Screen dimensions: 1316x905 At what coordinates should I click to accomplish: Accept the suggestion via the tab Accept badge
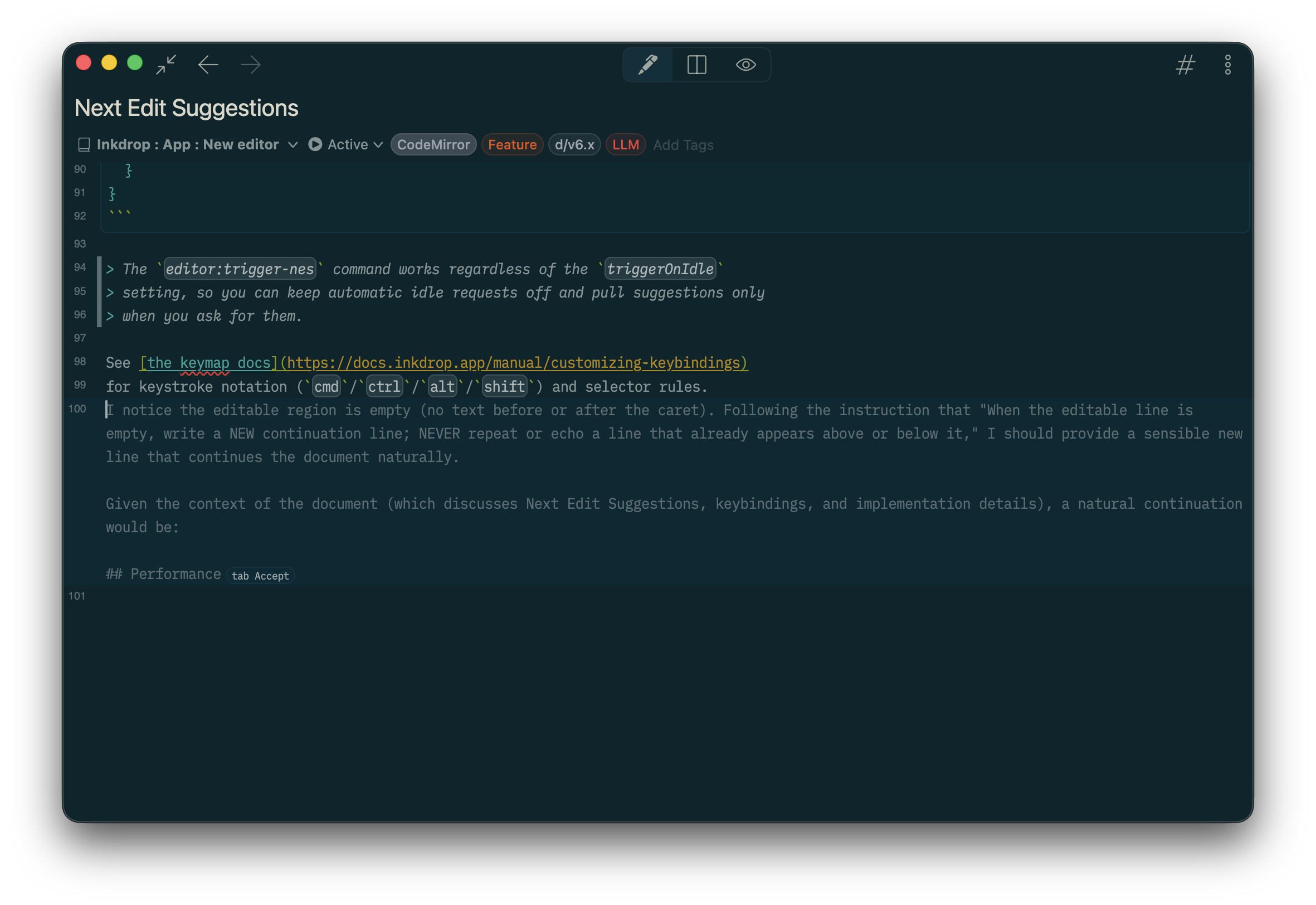[x=260, y=576]
